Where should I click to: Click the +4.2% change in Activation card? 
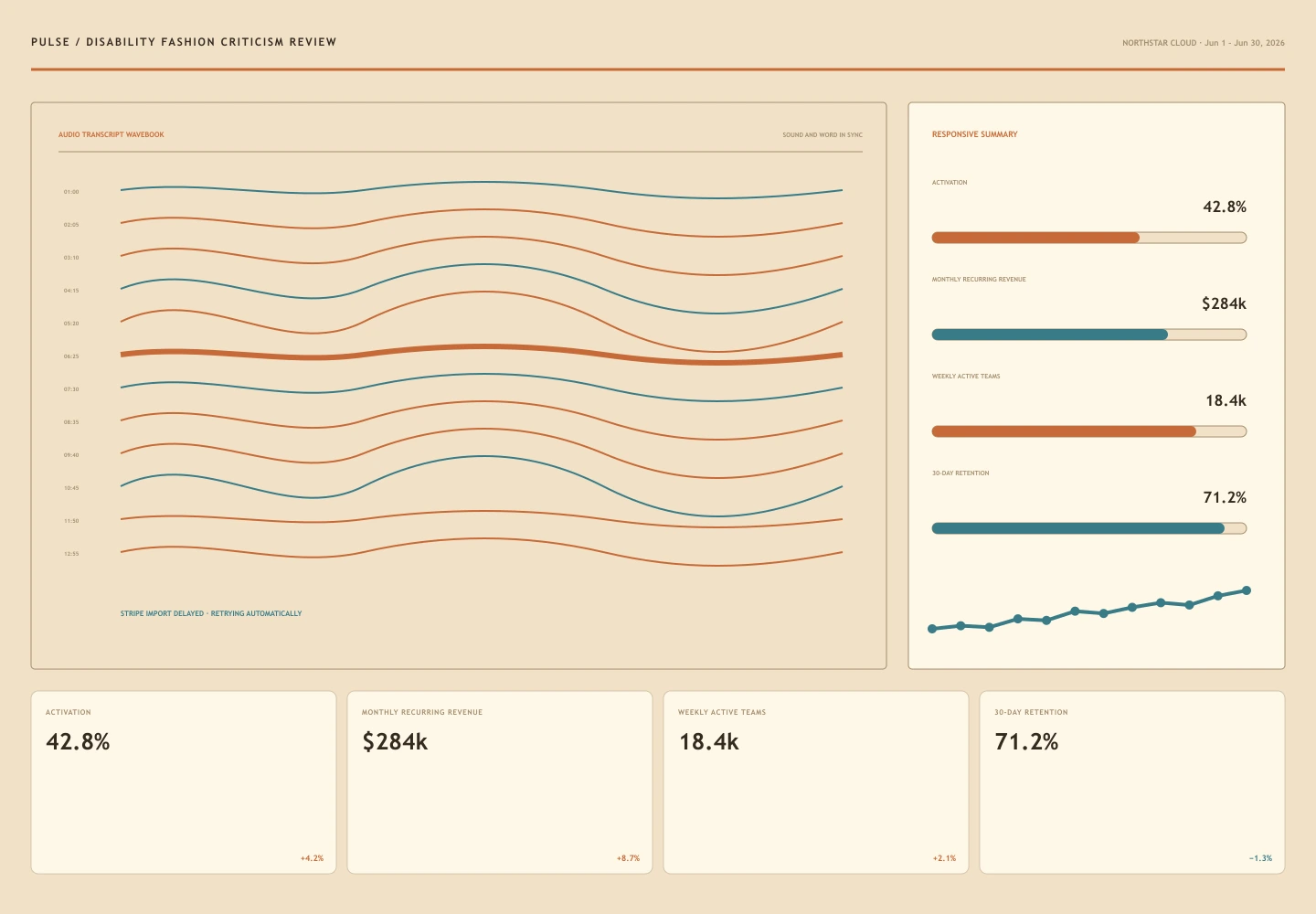coord(312,858)
